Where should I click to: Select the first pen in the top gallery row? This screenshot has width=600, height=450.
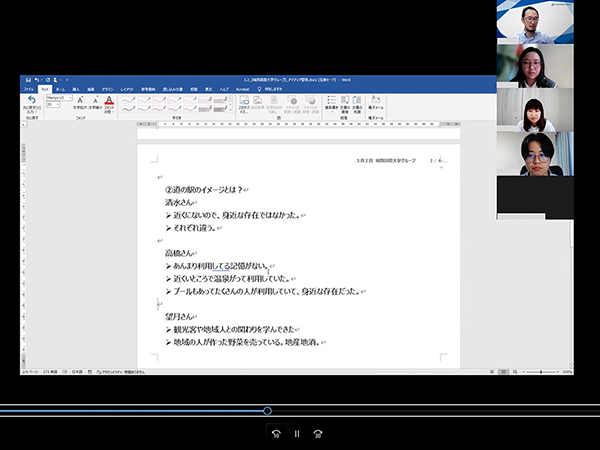[x=129, y=100]
